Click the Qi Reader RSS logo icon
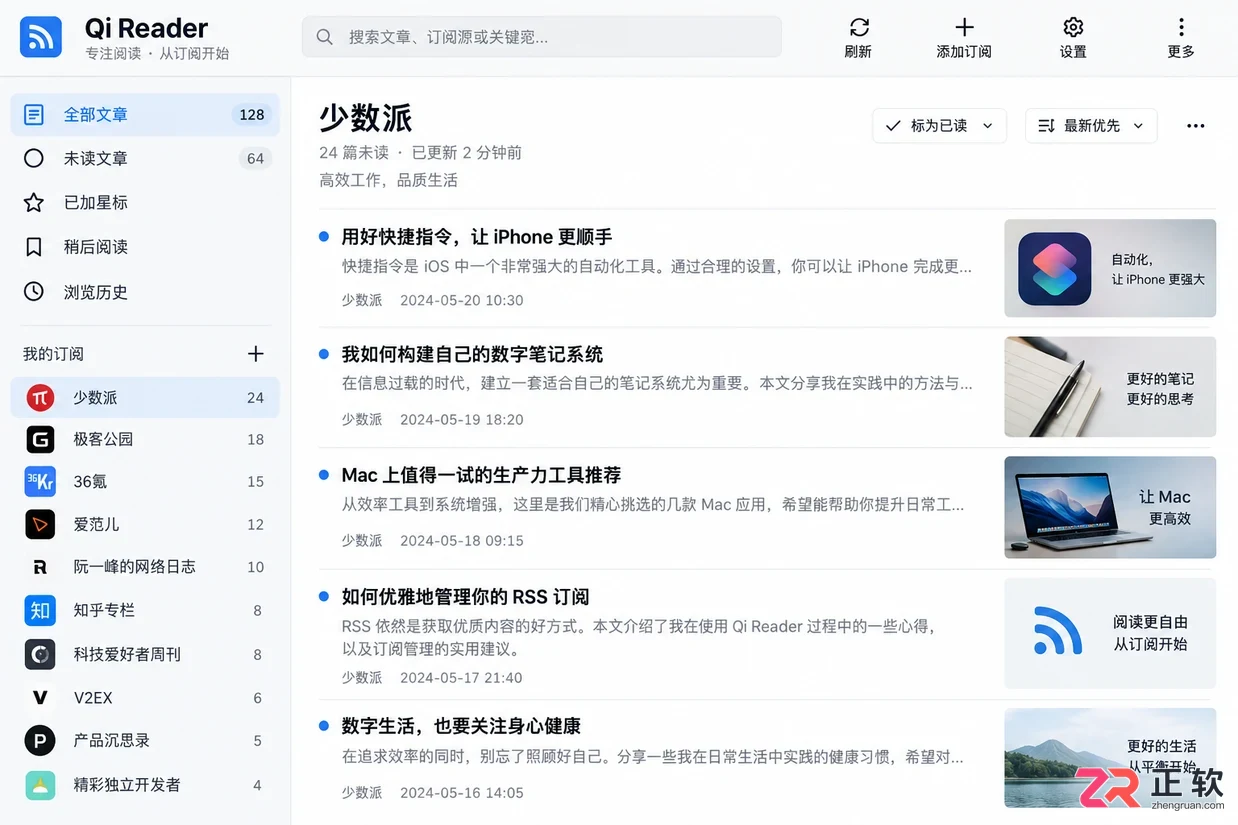The width and height of the screenshot is (1238, 825). (41, 37)
